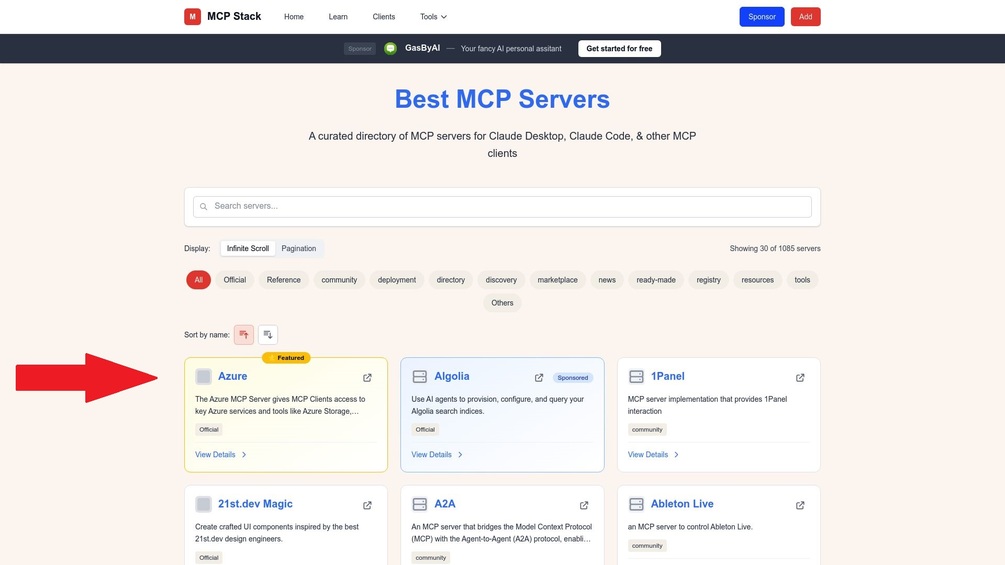Image resolution: width=1005 pixels, height=565 pixels.
Task: Filter servers by Others tag
Action: coord(502,303)
